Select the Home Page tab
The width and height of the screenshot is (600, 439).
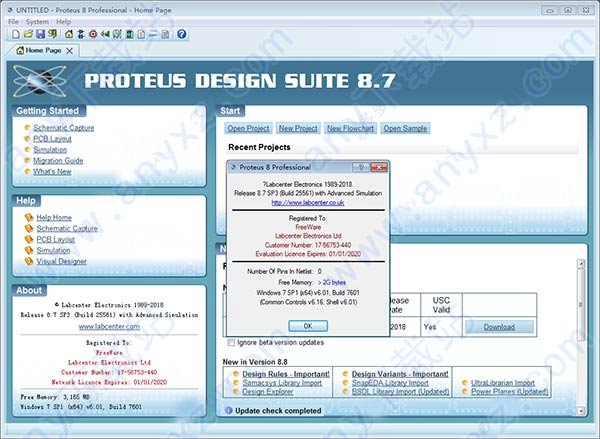click(43, 51)
